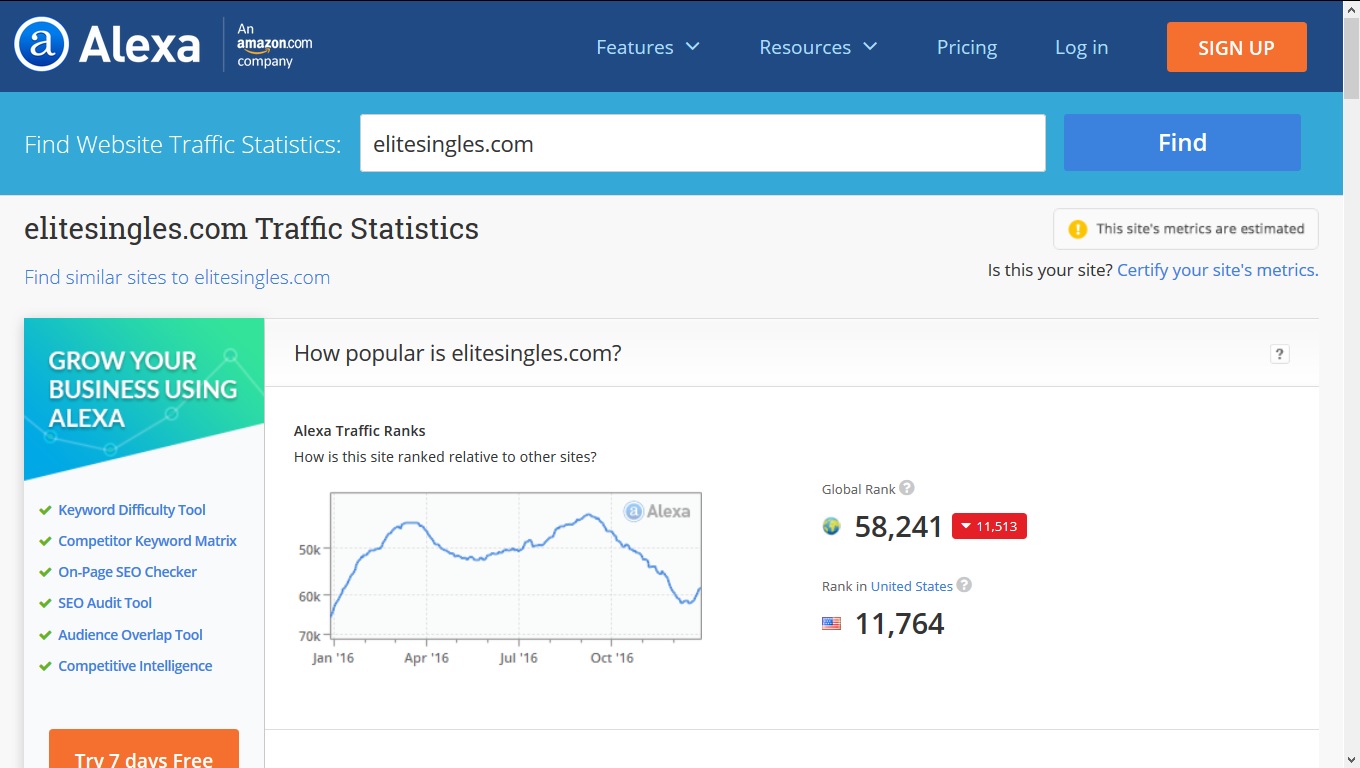Click the US rank help question mark
1360x768 pixels.
click(x=964, y=585)
